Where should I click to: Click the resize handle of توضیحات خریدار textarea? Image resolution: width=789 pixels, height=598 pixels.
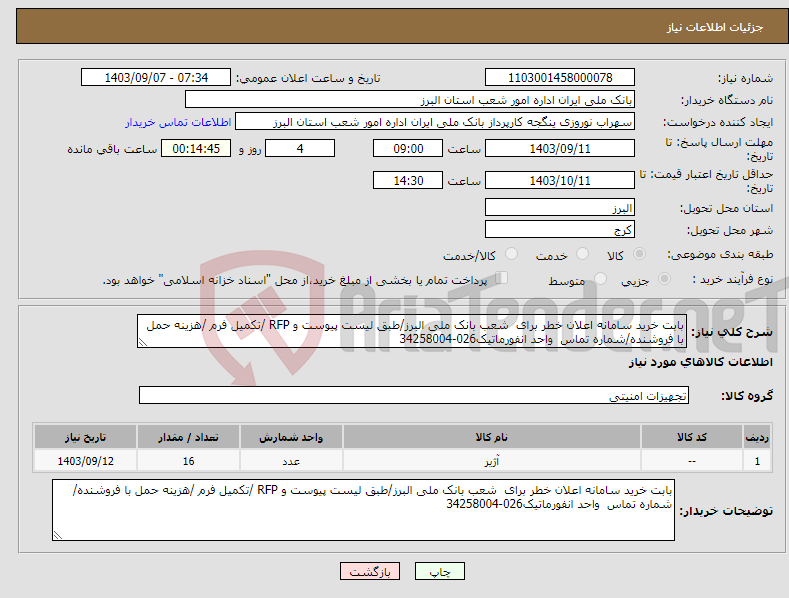58,535
